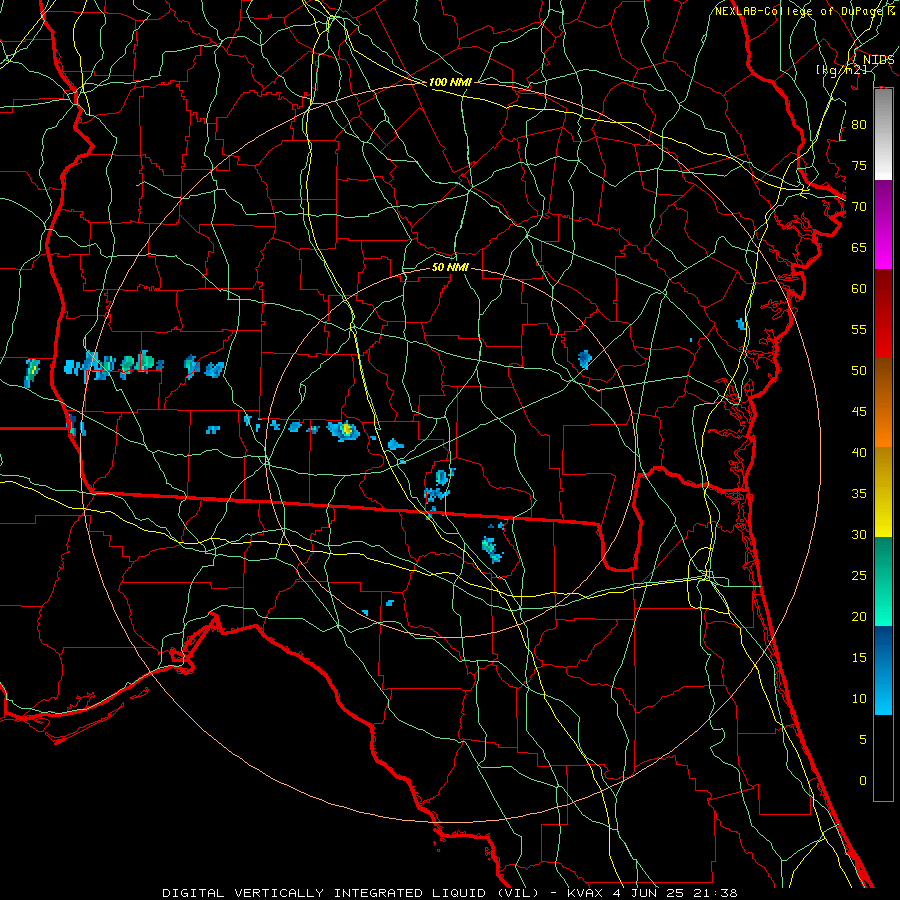This screenshot has height=900, width=900.
Task: Click the 15 value on the VIL scale
Action: [859, 658]
